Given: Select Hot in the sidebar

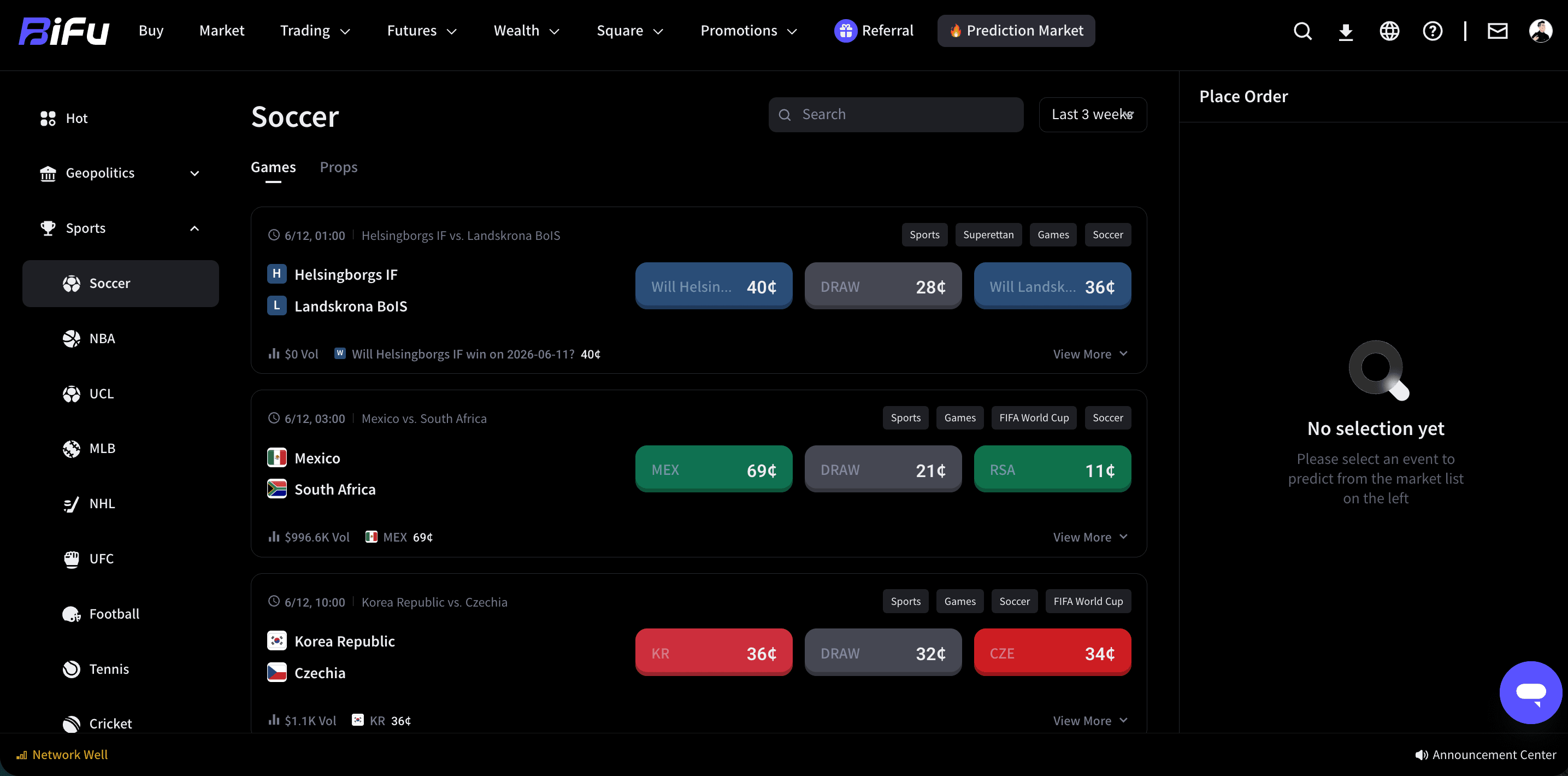Looking at the screenshot, I should tap(121, 118).
